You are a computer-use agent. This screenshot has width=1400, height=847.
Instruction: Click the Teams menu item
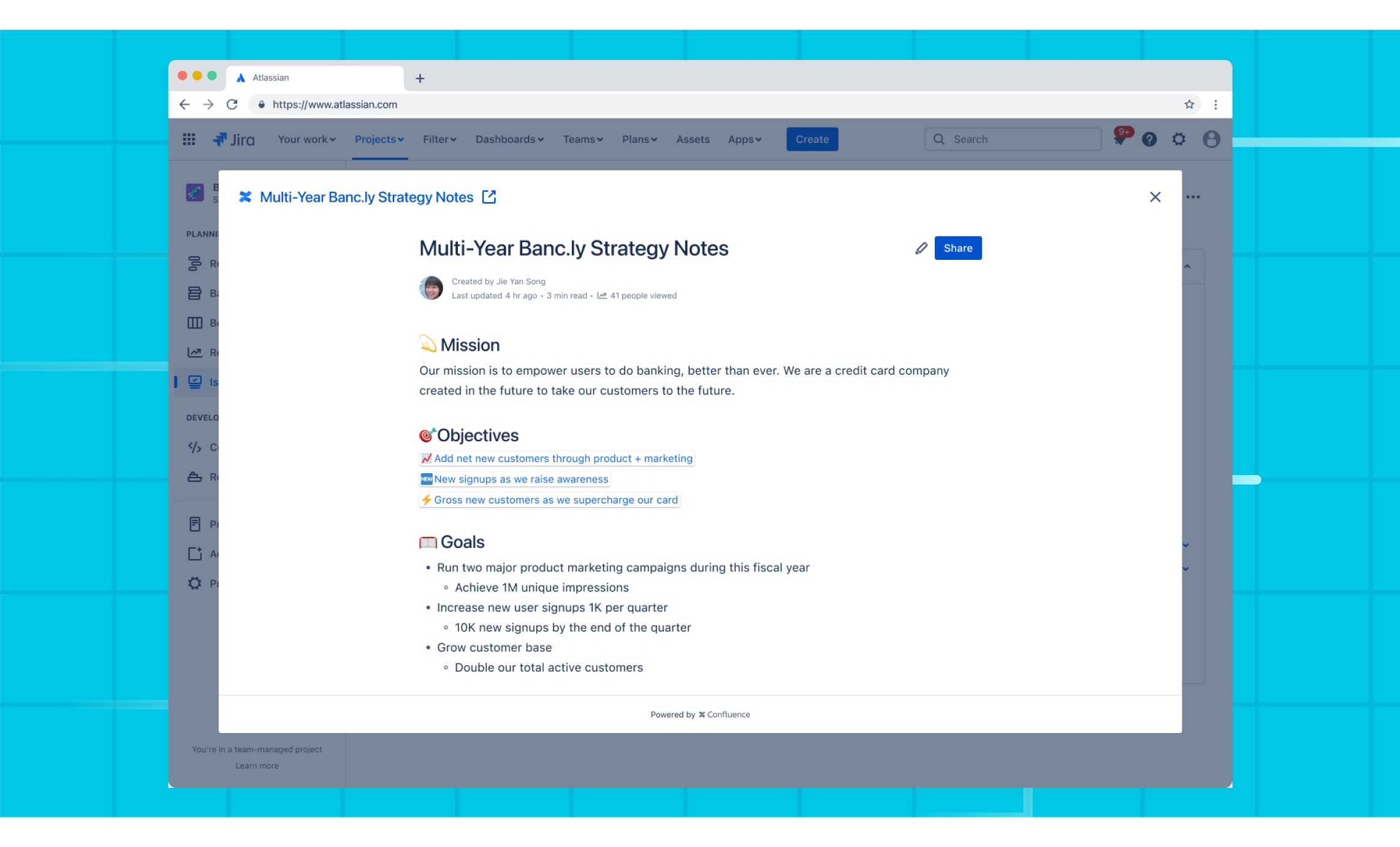click(582, 139)
